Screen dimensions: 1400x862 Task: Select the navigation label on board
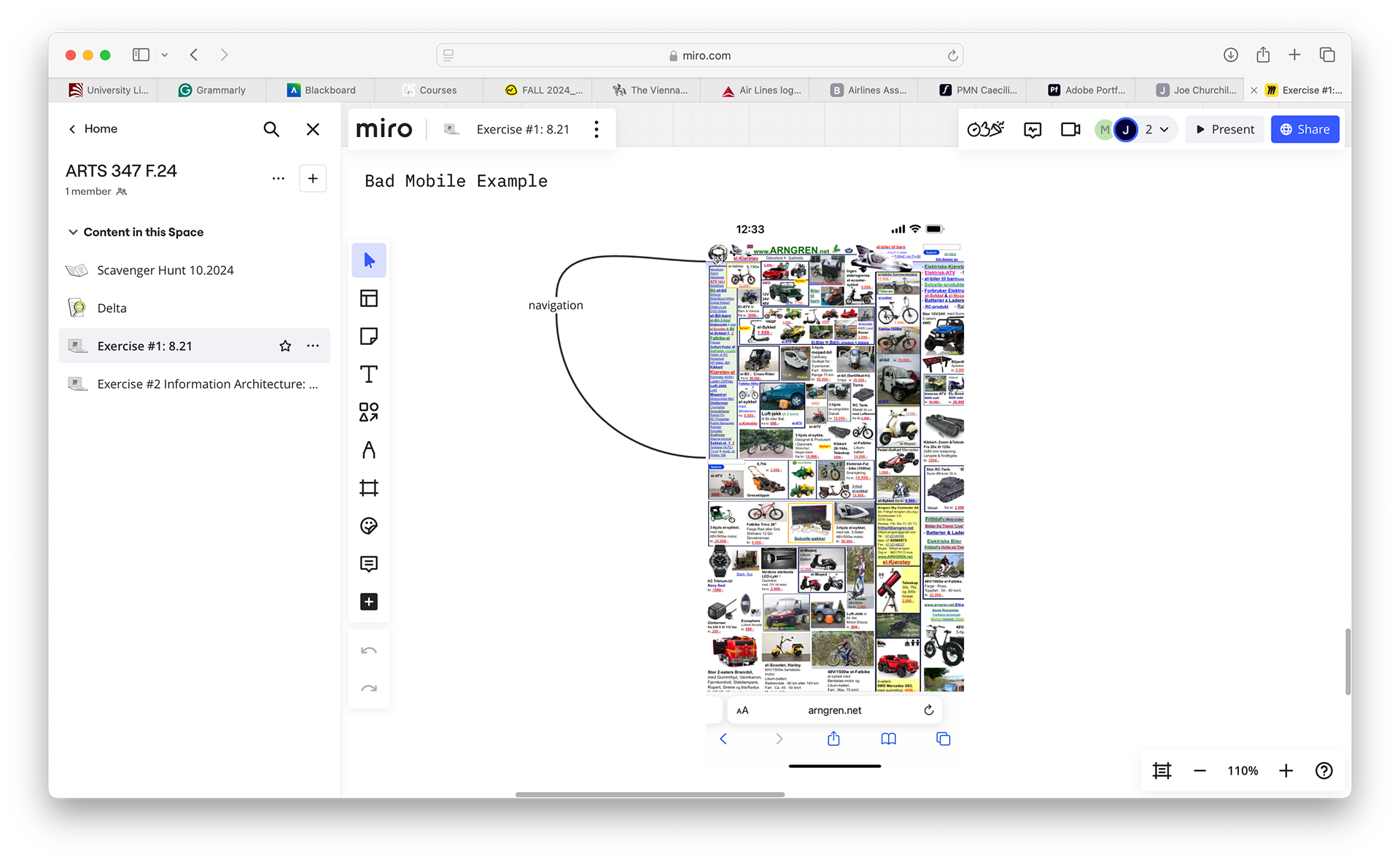(556, 305)
